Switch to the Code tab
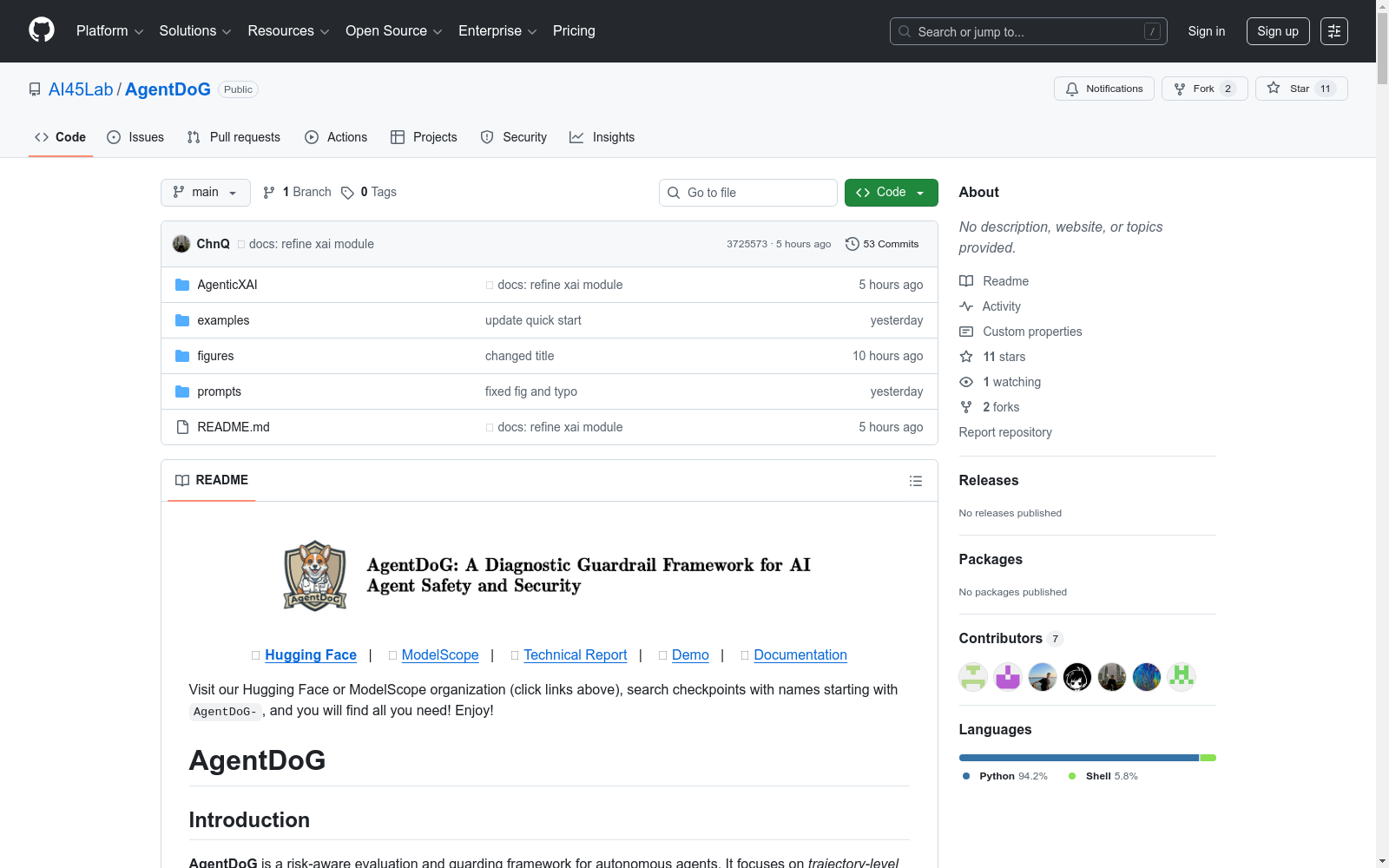 point(61,137)
